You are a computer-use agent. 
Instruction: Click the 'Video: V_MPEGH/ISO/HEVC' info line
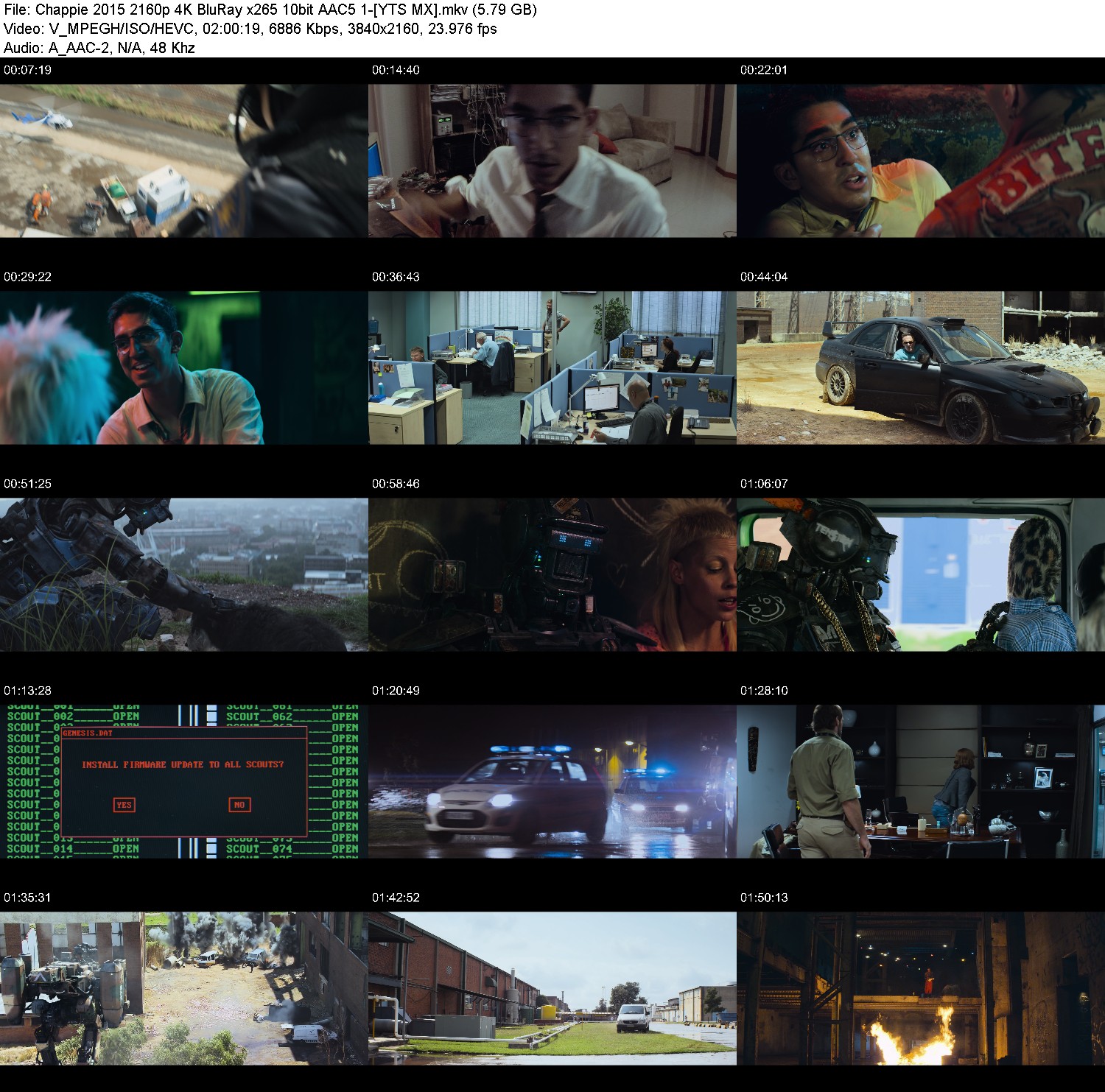coord(250,29)
